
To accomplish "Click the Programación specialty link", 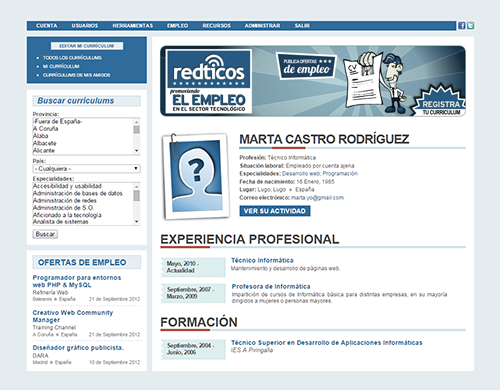I will (340, 174).
